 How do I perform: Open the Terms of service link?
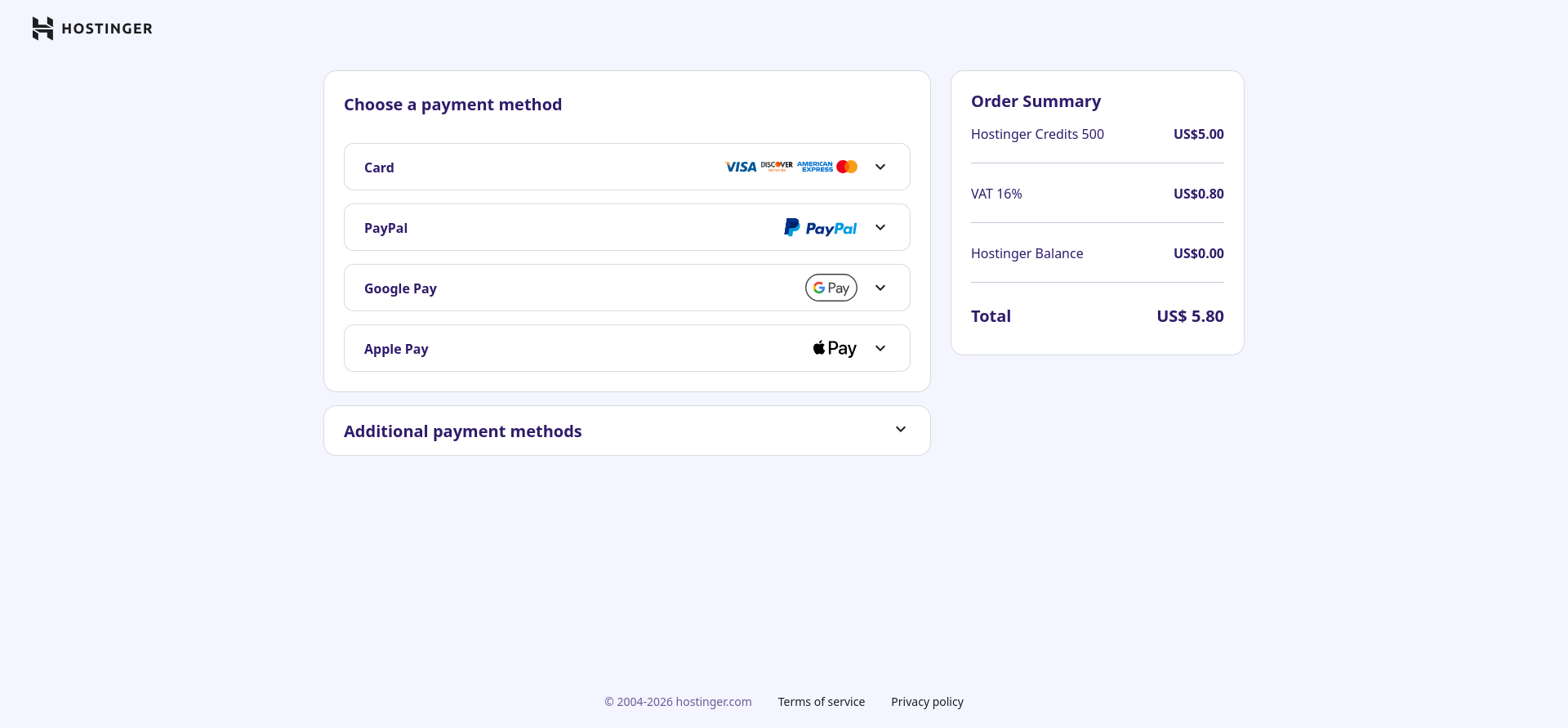click(x=822, y=702)
